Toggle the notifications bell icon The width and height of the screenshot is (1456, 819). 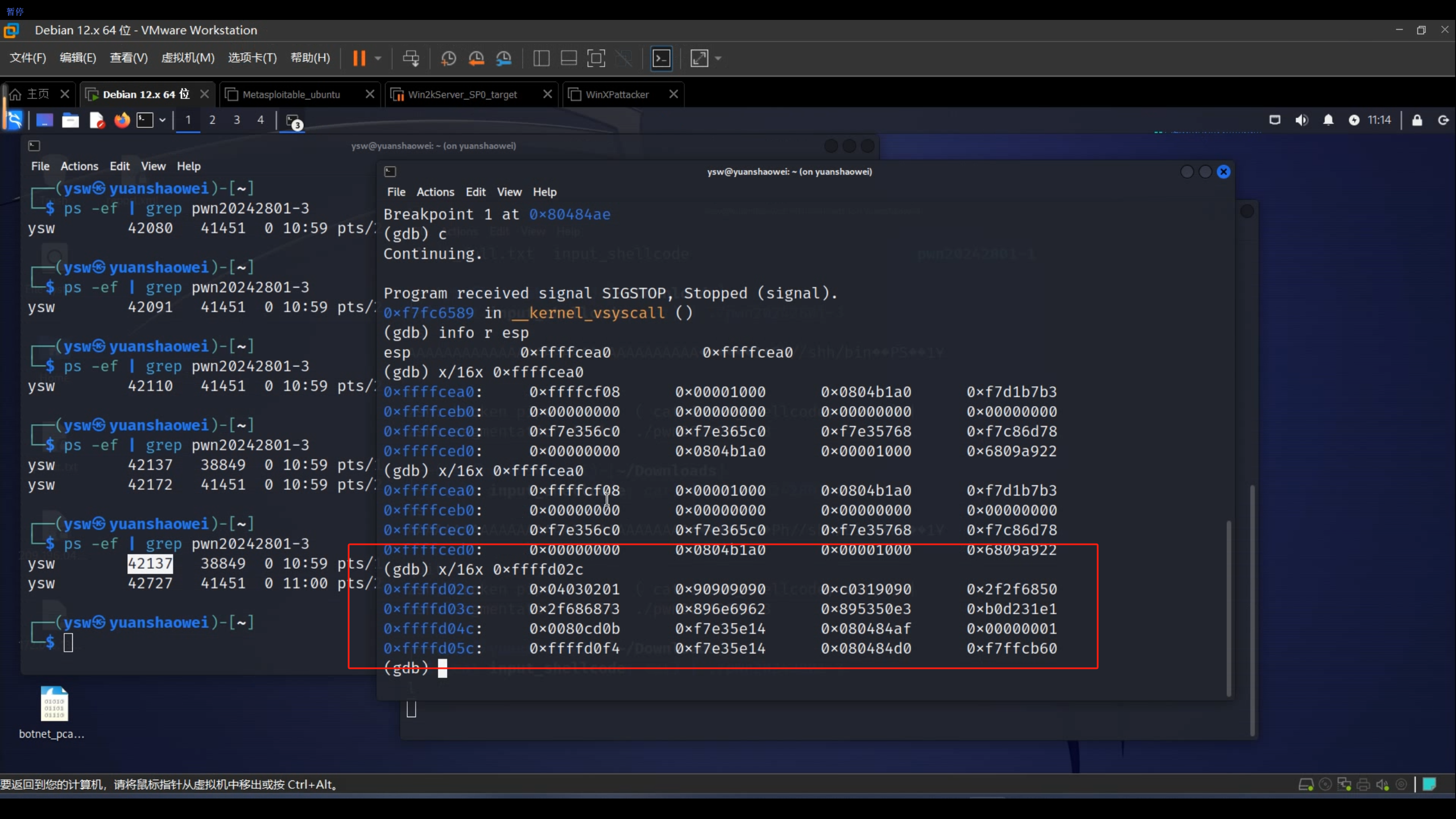coord(1328,120)
